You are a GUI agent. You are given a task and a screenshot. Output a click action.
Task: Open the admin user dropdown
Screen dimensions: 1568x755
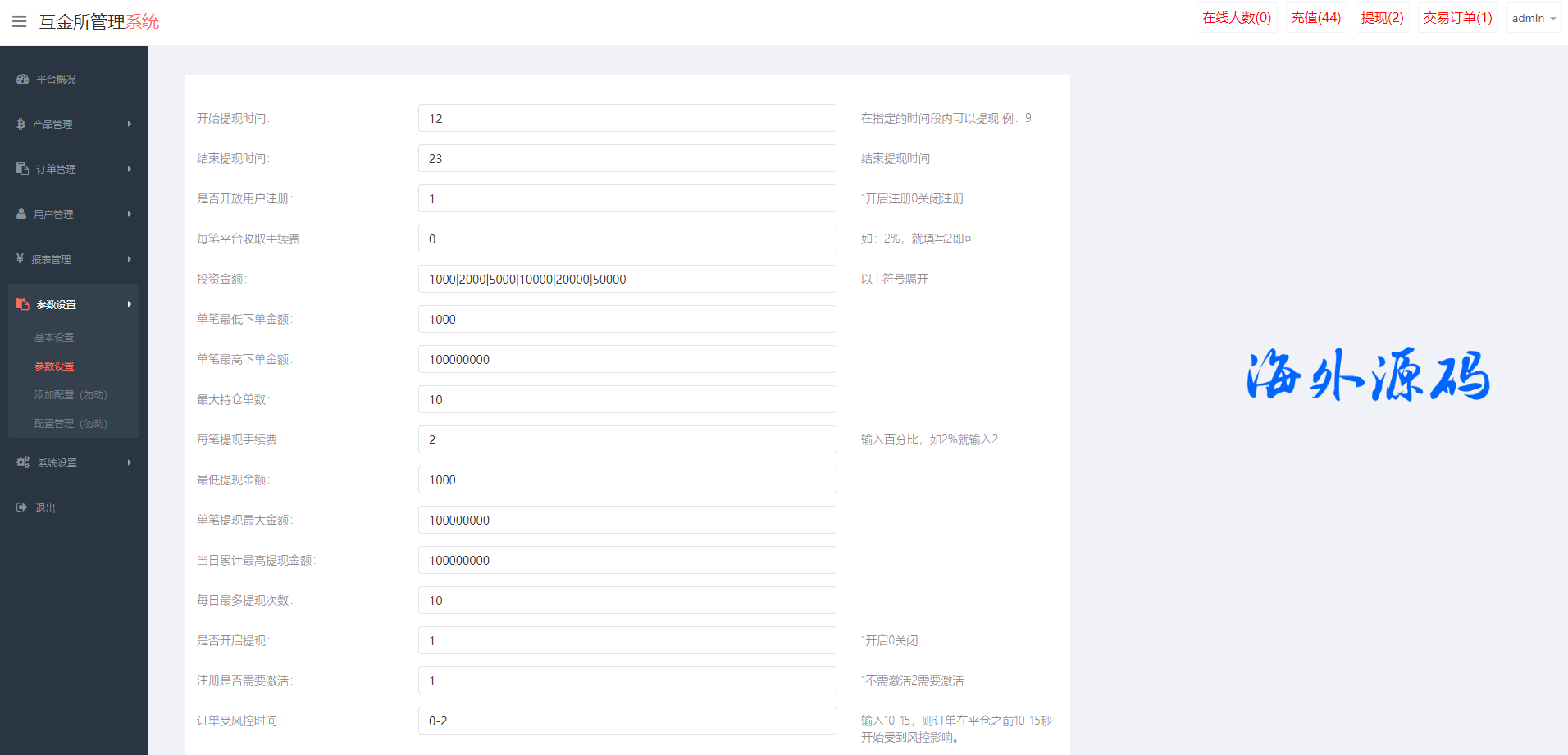tap(1533, 18)
